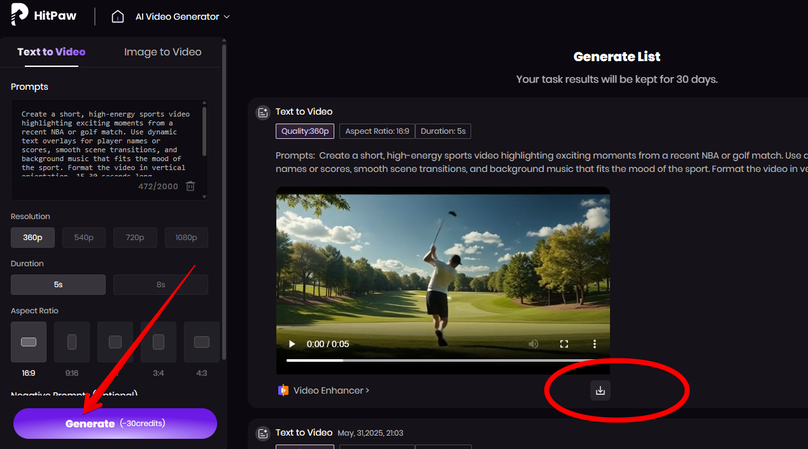This screenshot has height=449, width=808.
Task: Switch to the Image to Video tab
Action: pos(162,52)
